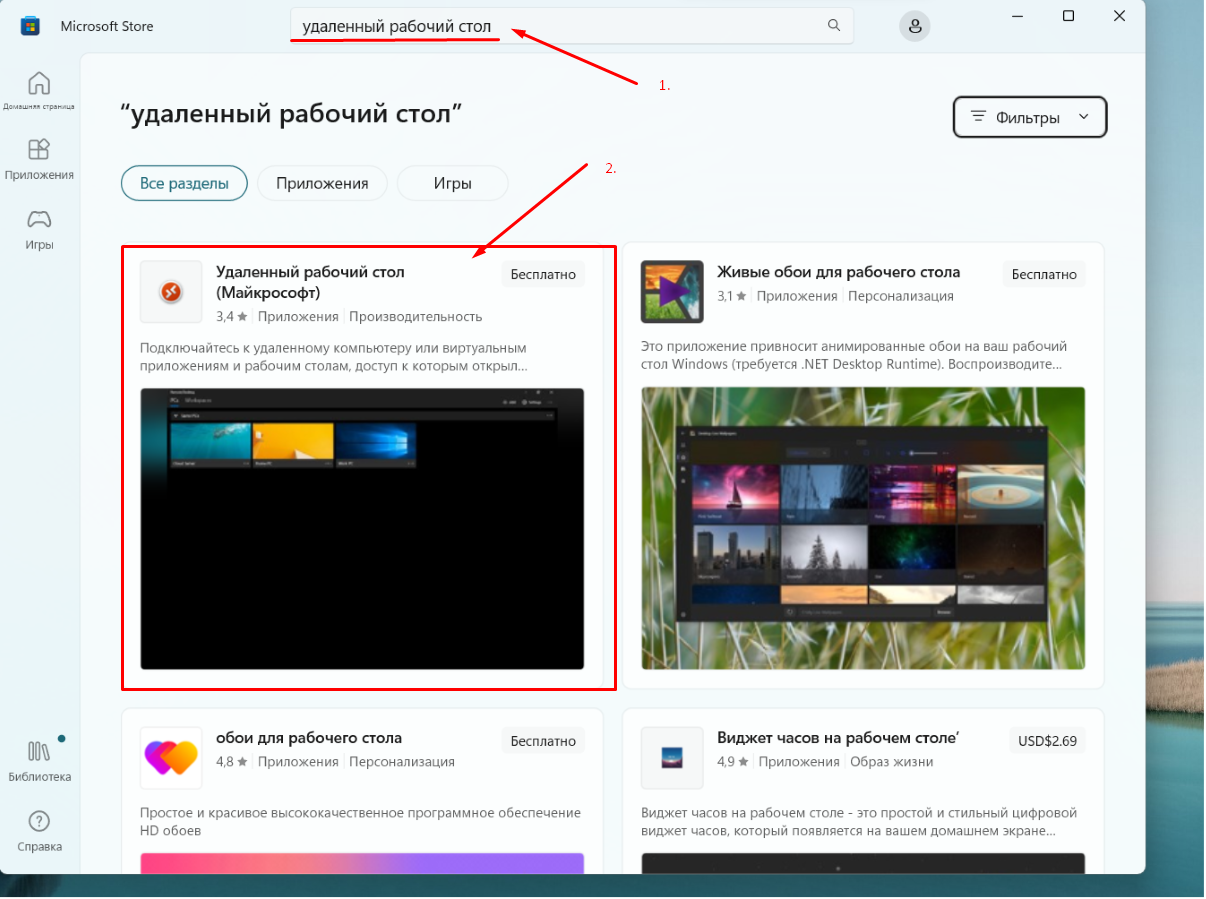This screenshot has width=1206, height=899.
Task: Open Help icon in sidebar
Action: (x=39, y=822)
